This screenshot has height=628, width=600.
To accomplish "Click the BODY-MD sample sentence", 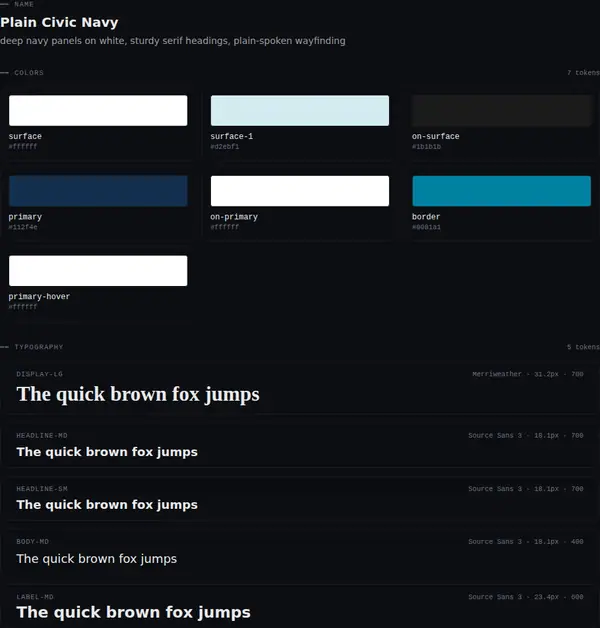I will pos(97,559).
